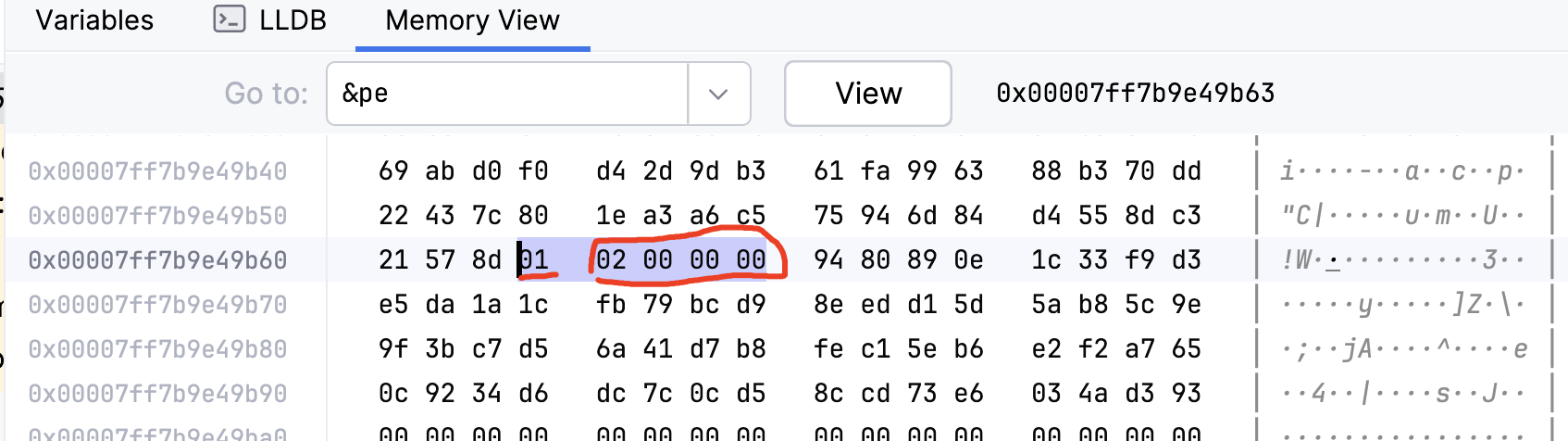The image size is (1568, 441).
Task: Click byte 94 after highlighted selection
Action: pos(828,260)
